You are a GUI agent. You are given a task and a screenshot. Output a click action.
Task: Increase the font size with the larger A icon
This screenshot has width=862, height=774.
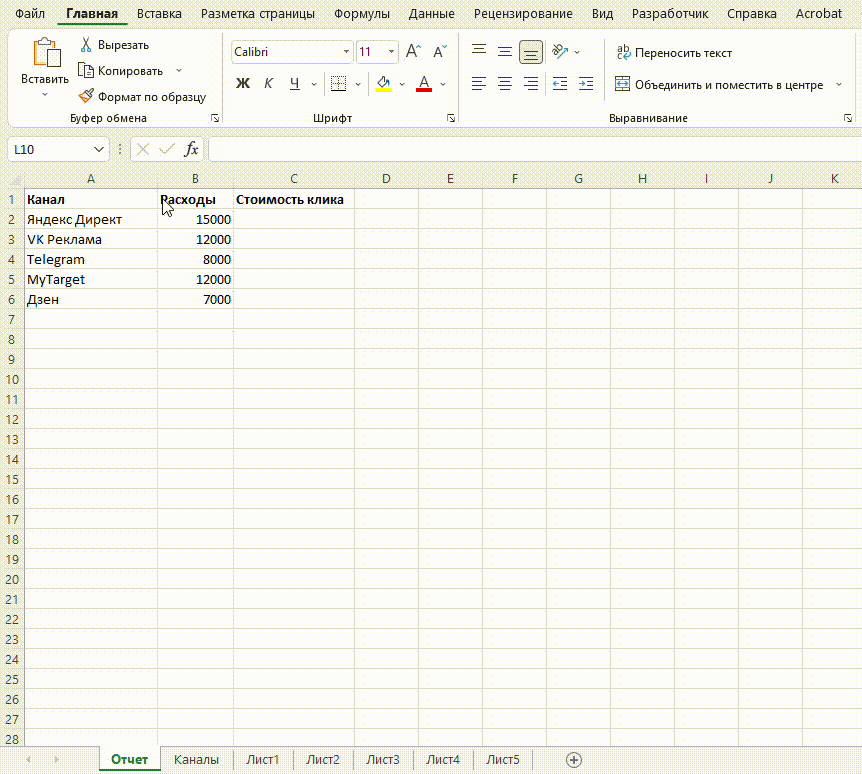[413, 52]
